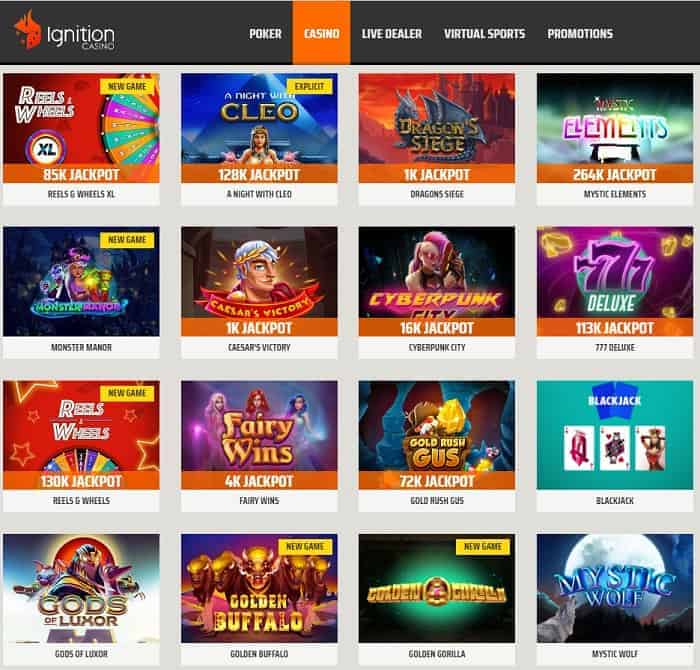The image size is (700, 670).
Task: Select the Casino tab
Action: click(x=321, y=33)
